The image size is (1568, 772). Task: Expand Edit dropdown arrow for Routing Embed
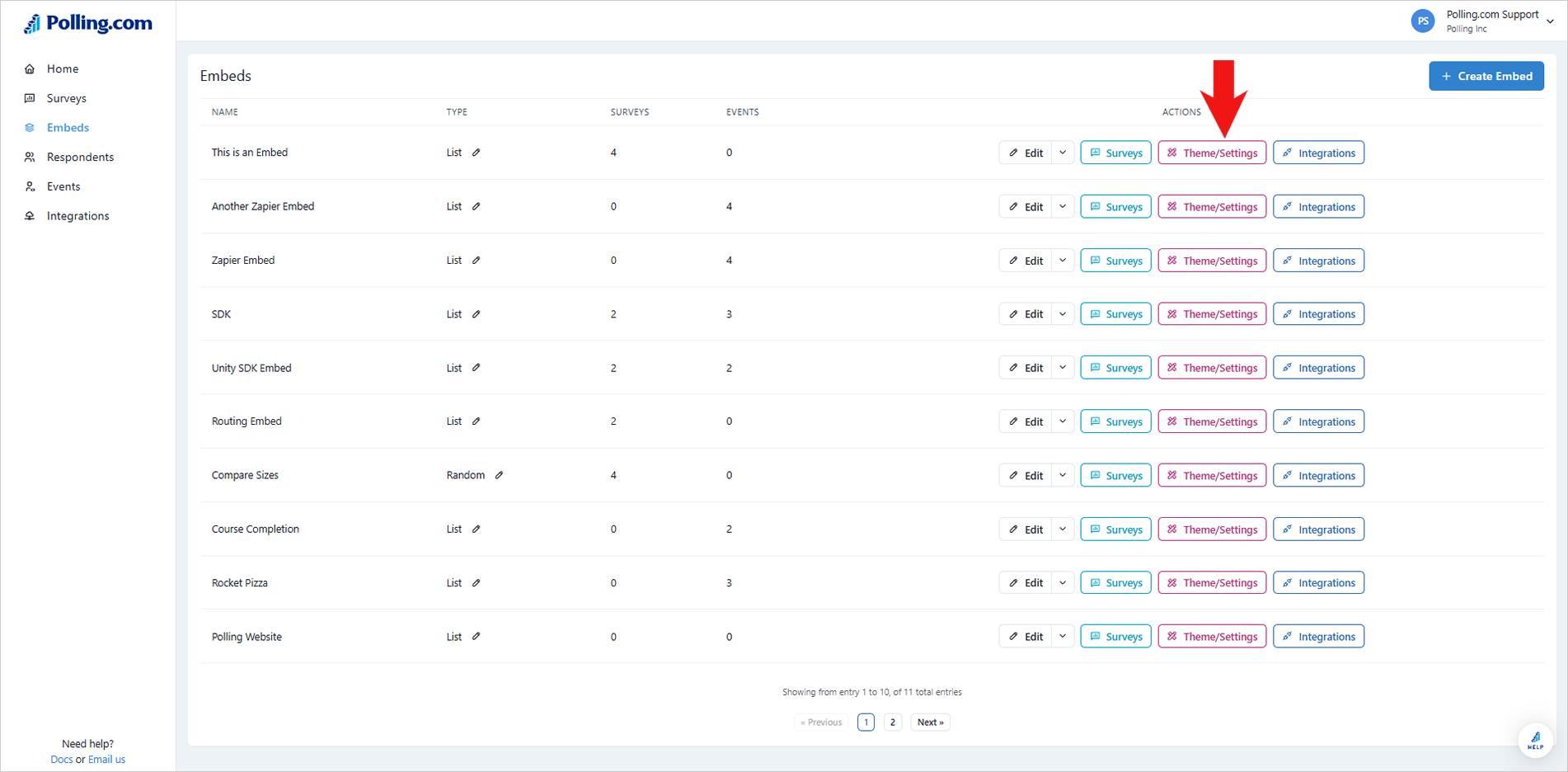[x=1063, y=421]
